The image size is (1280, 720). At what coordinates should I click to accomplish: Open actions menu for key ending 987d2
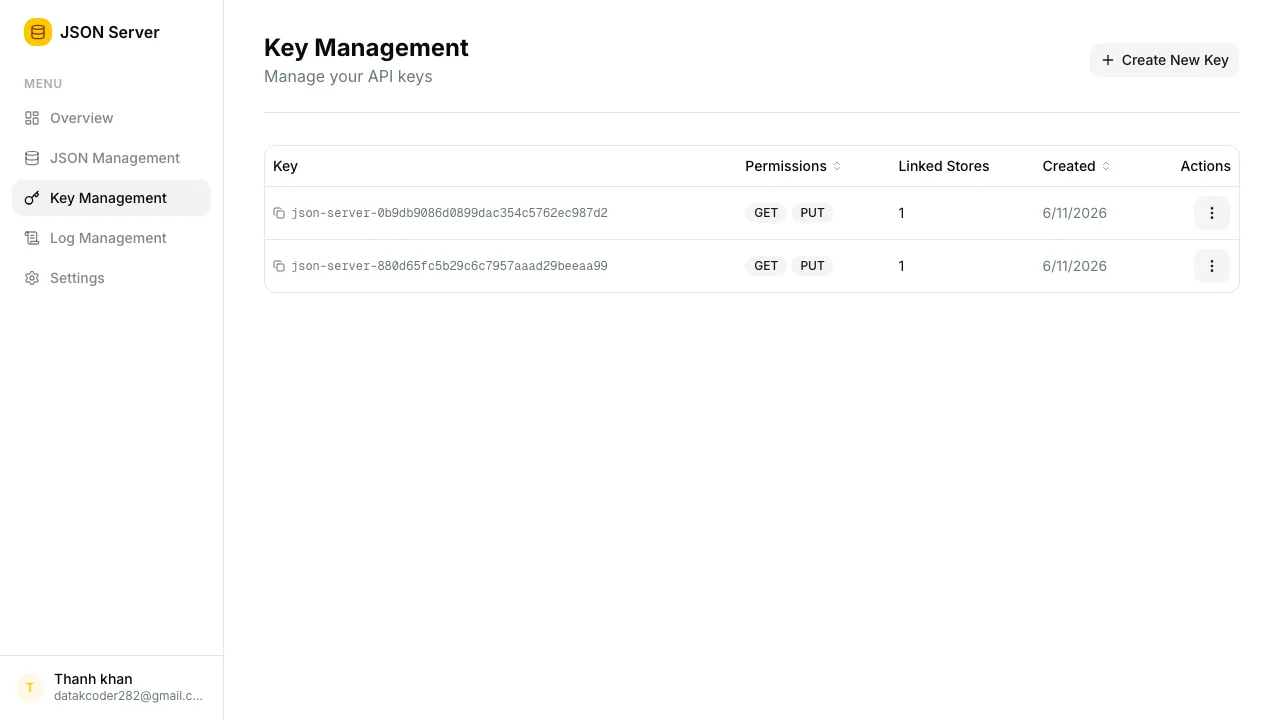point(1212,213)
